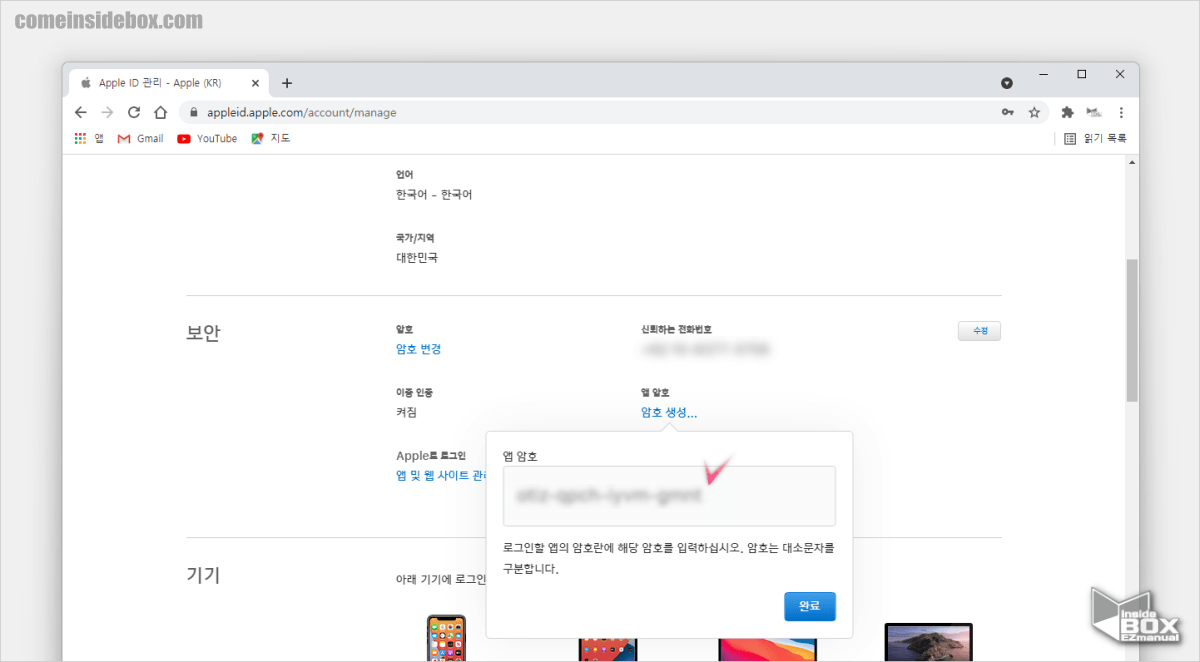Click the page vertical scrollbar thumb
1200x662 pixels.
point(1132,330)
